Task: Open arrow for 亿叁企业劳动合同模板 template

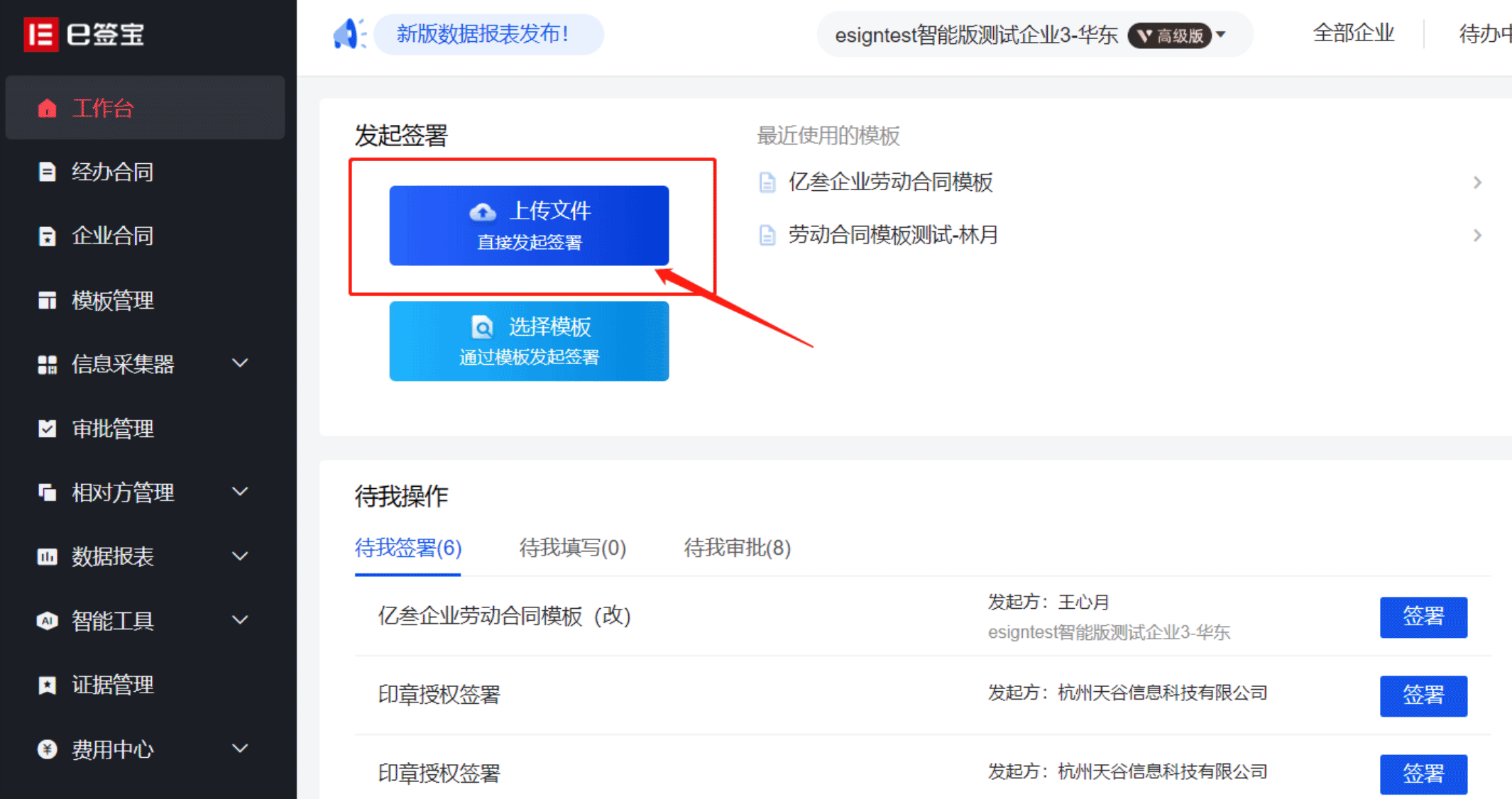Action: 1477,182
